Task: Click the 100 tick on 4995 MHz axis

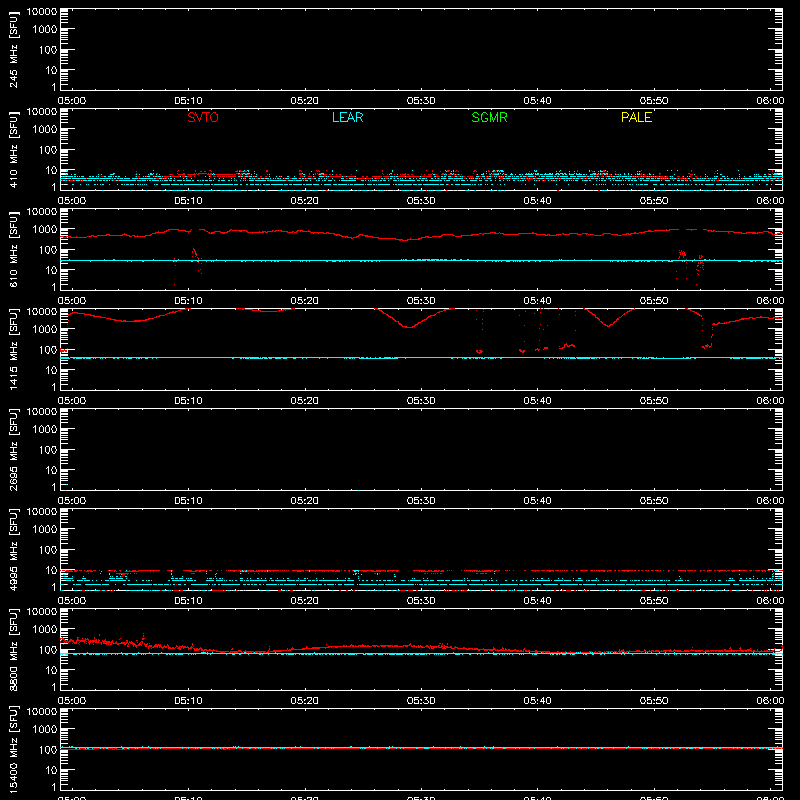Action: pos(48,550)
